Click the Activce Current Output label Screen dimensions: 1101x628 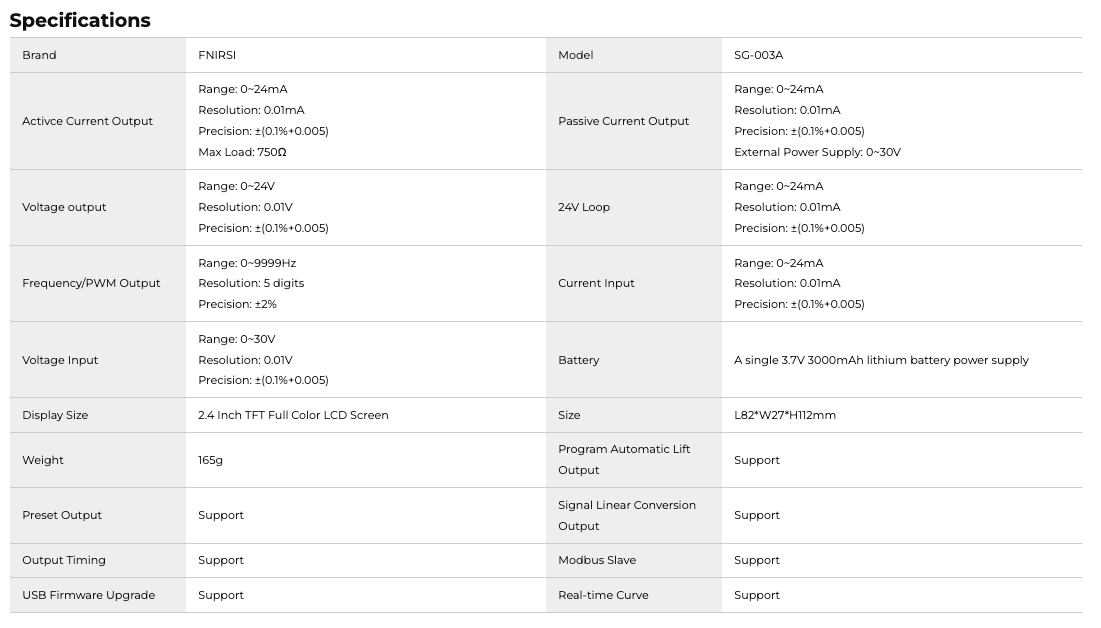(87, 121)
